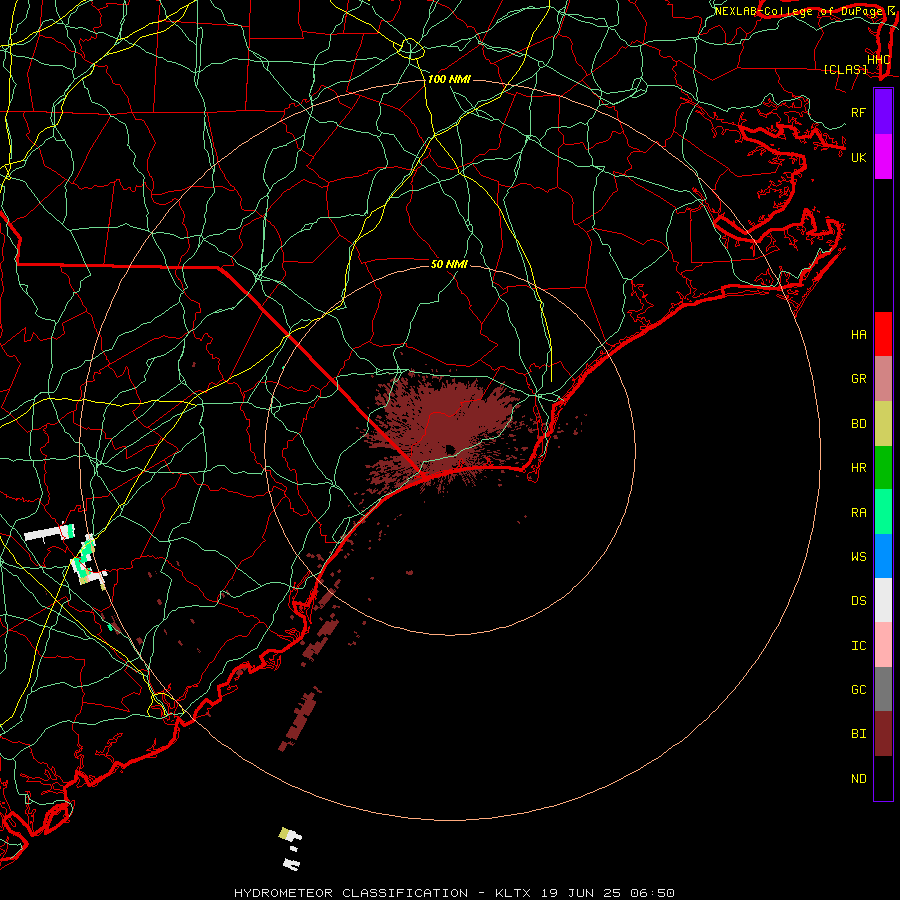Click the RF purple legend swatch
Screen dimensions: 900x900
tap(883, 112)
